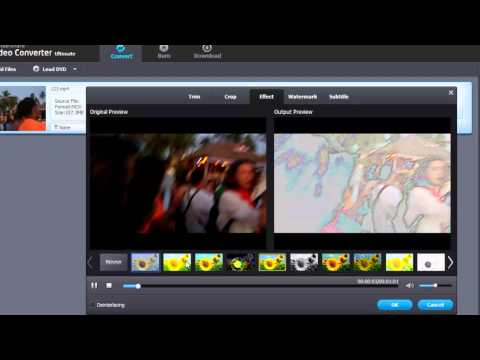Confirm the edits with OK

395,305
